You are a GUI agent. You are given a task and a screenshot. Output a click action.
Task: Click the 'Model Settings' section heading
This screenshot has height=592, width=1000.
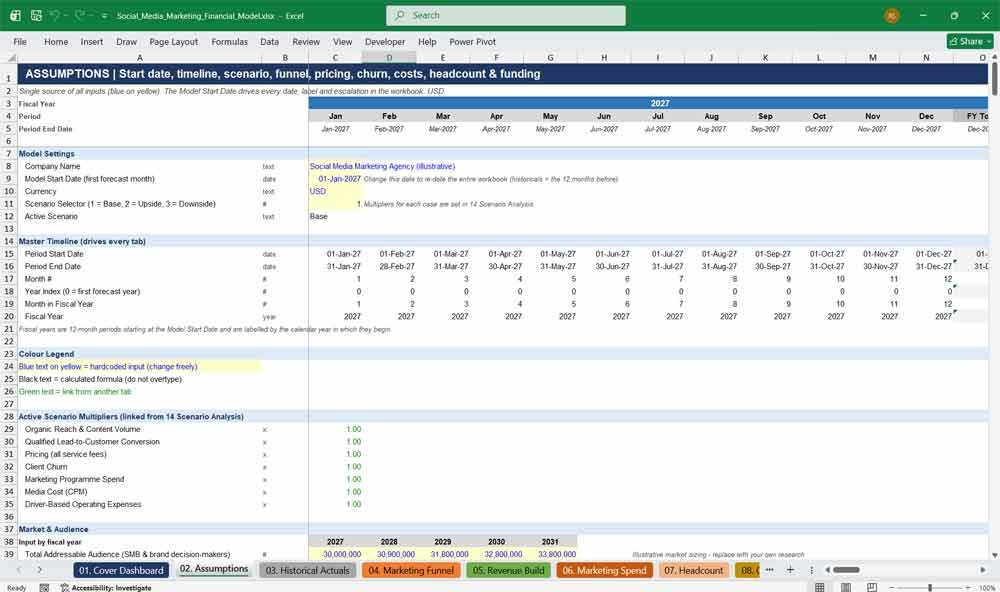(47, 154)
